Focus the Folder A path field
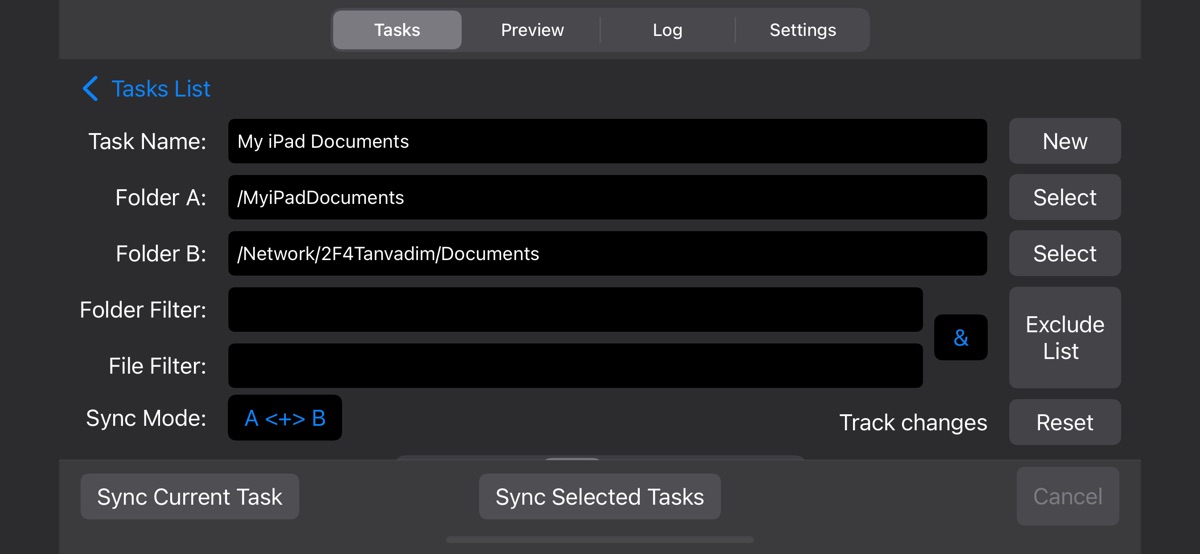 607,198
